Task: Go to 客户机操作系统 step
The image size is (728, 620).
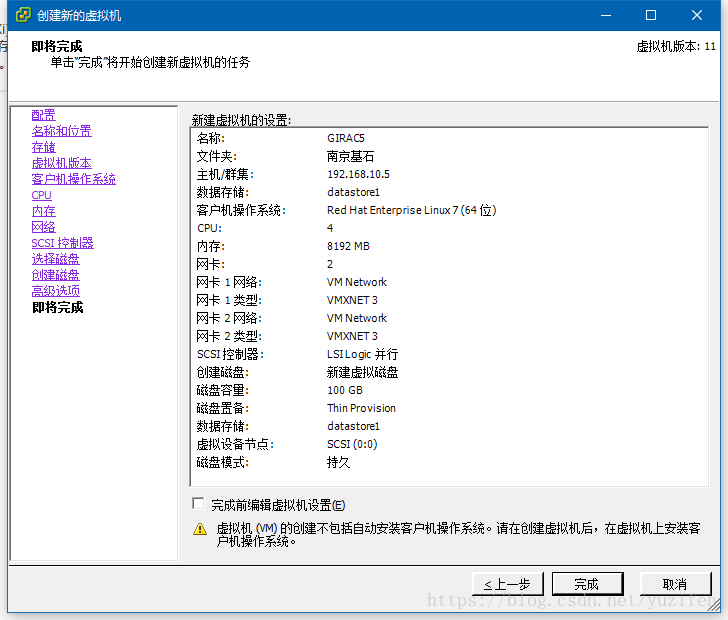Action: (74, 179)
